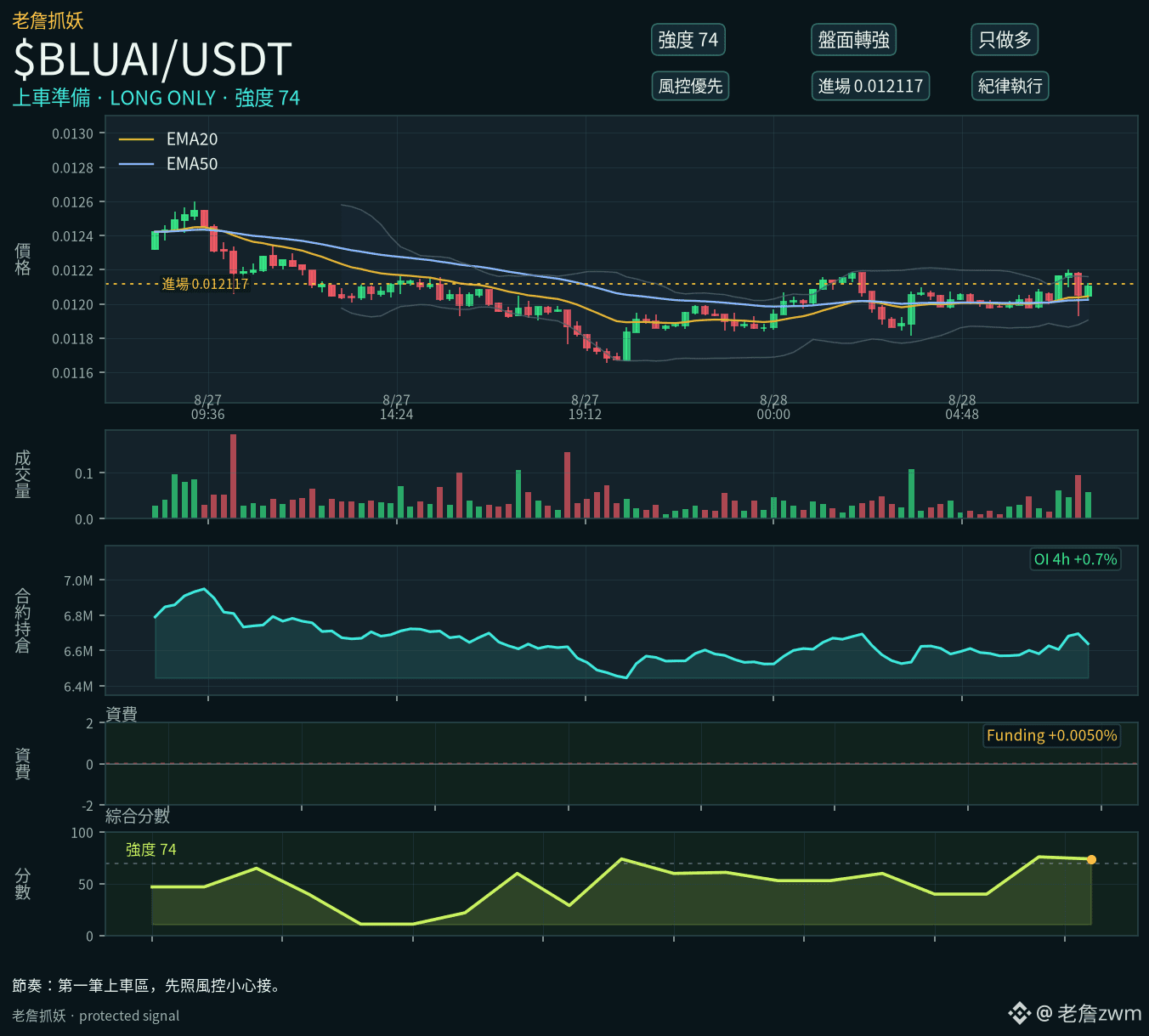Click the 老詹抓妖 brand name at top left
The height and width of the screenshot is (1036, 1149).
[48, 20]
